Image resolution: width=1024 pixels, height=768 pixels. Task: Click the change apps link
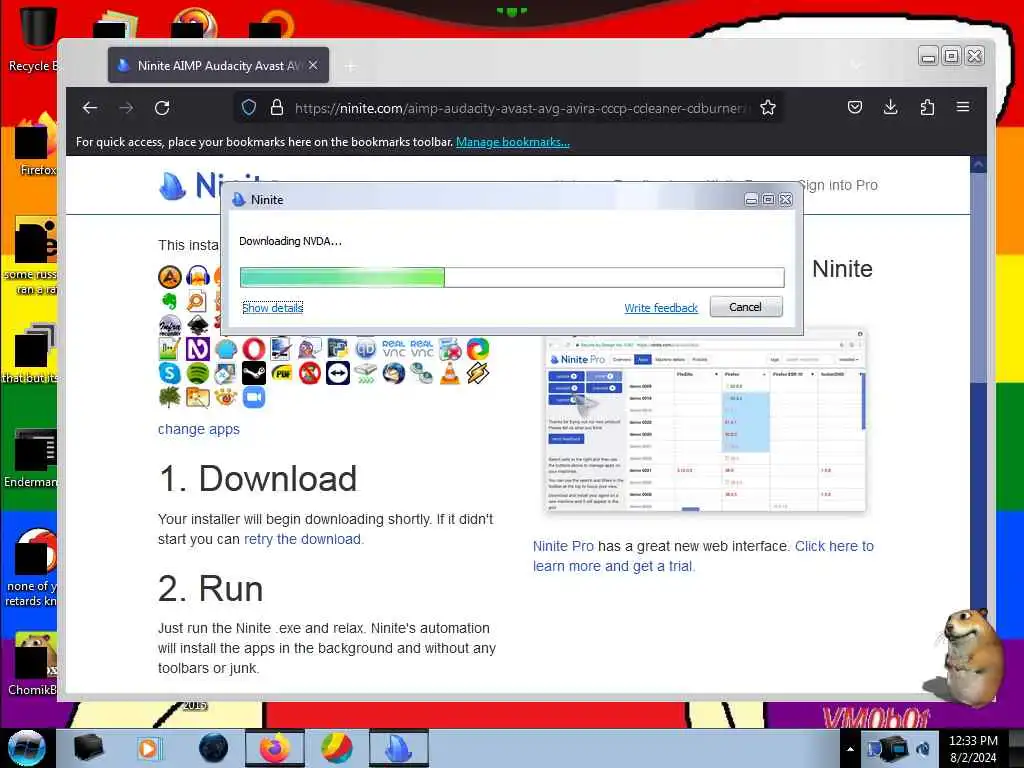click(x=199, y=429)
